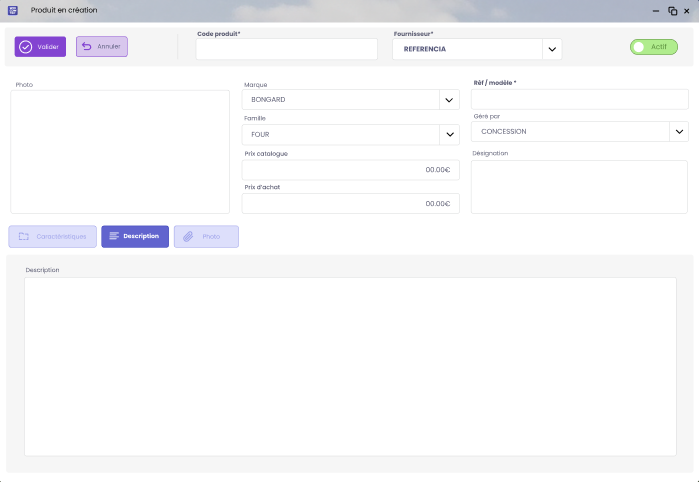Click the large Description text area
The height and width of the screenshot is (482, 699).
point(350,366)
